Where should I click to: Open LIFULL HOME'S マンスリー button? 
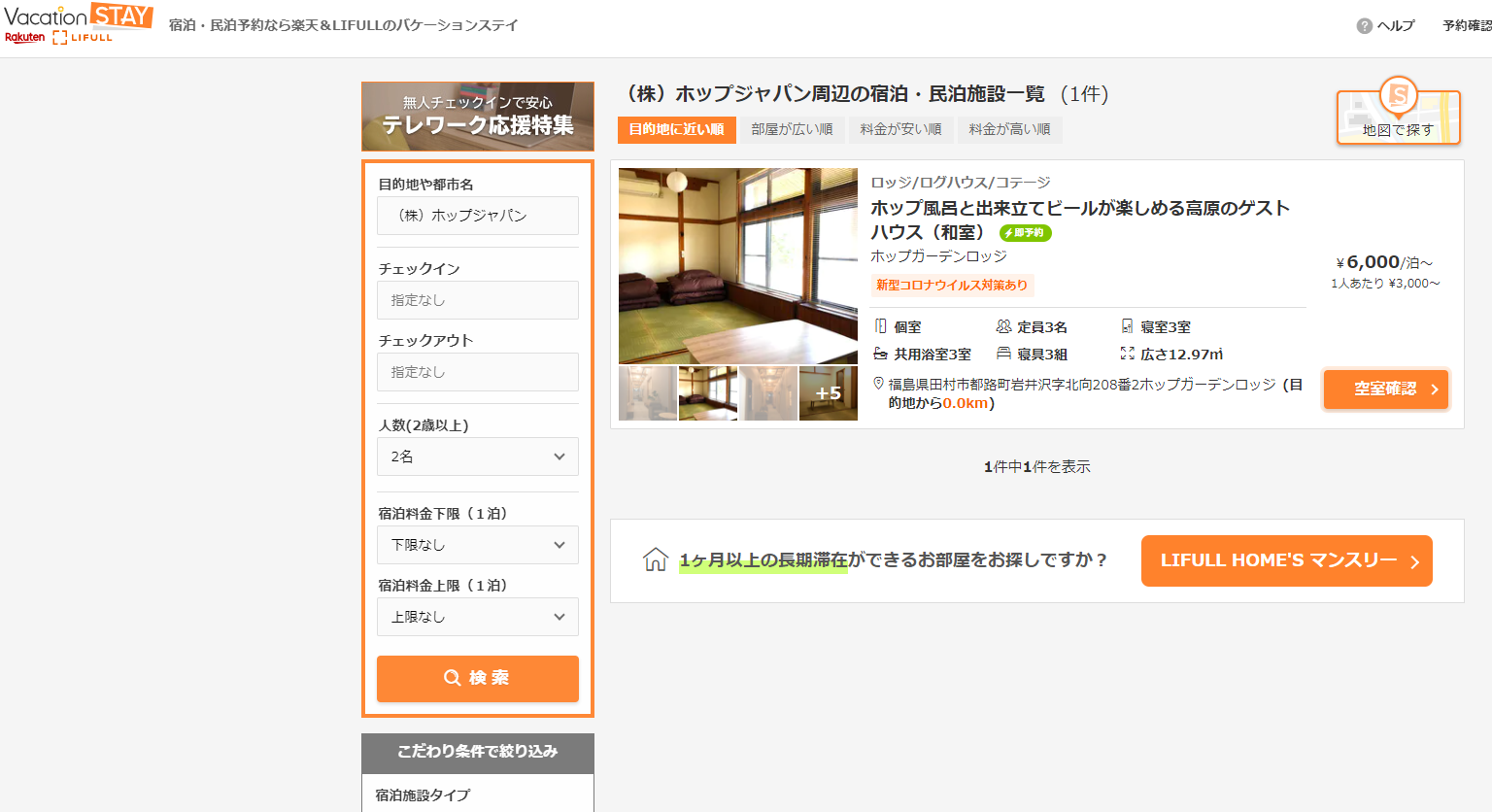pyautogui.click(x=1286, y=560)
